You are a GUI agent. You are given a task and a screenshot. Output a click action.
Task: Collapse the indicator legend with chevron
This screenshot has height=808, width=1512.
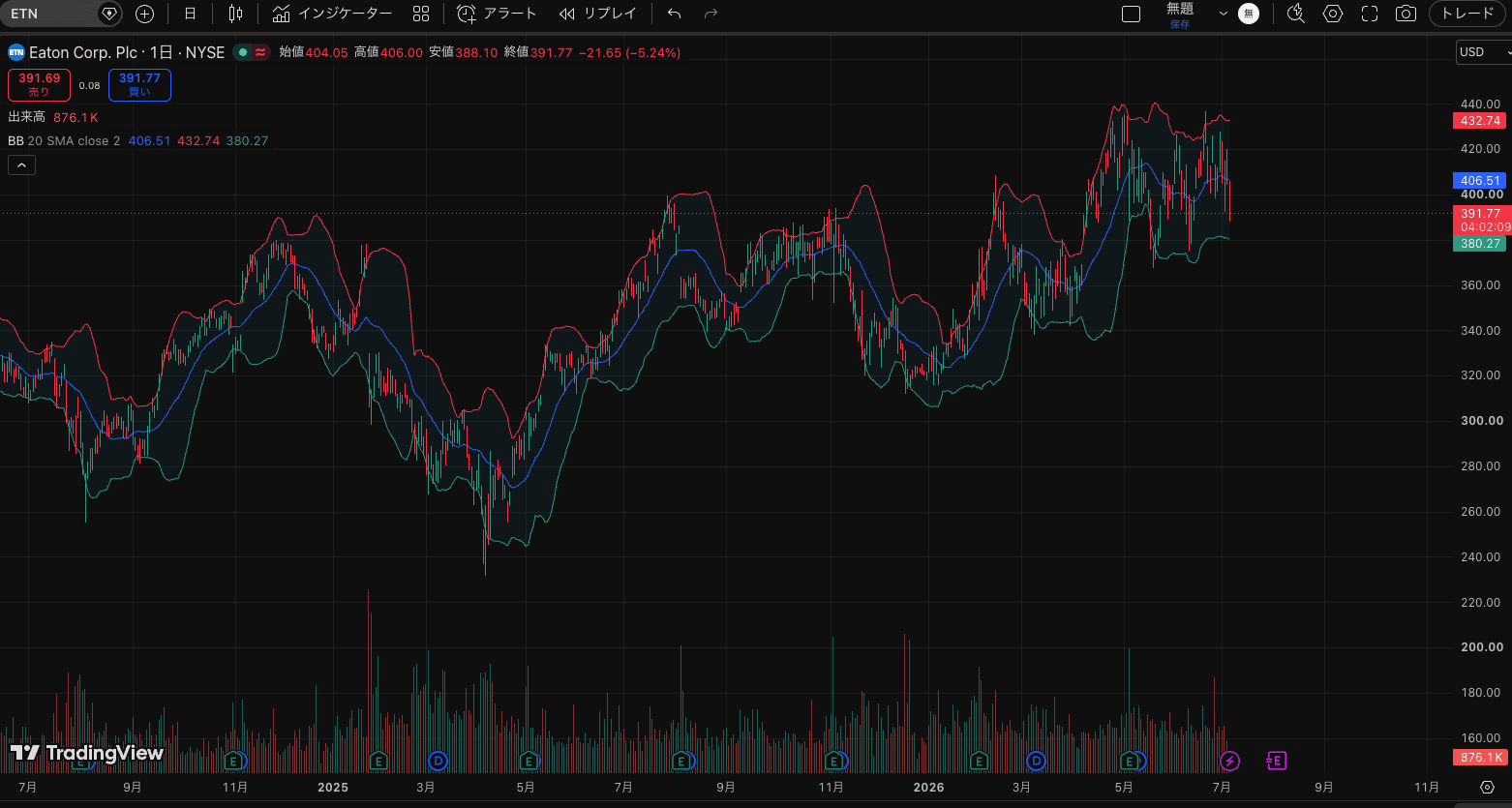[x=21, y=165]
